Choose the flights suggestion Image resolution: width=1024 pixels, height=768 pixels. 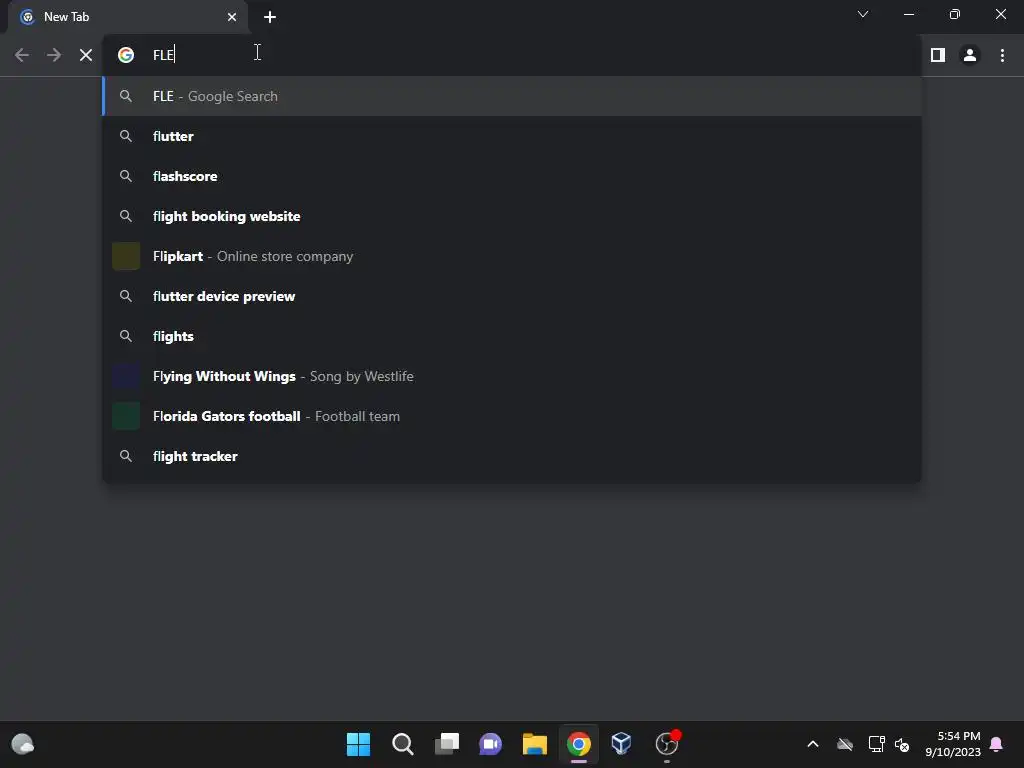pyautogui.click(x=512, y=336)
